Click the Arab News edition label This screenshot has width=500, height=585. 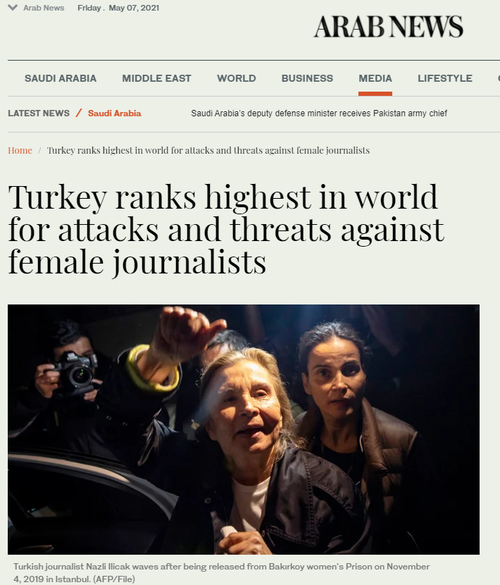(44, 8)
